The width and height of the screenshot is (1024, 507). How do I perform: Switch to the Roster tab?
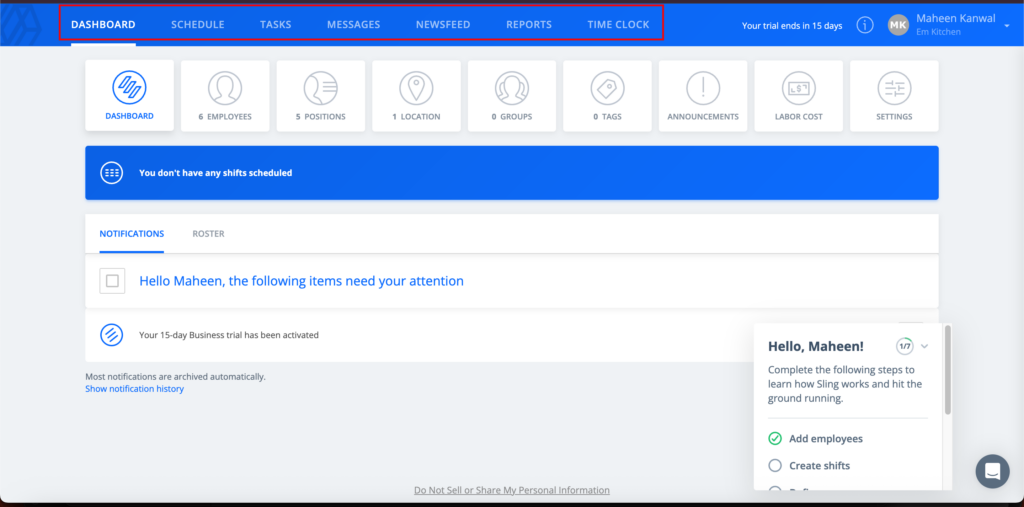[208, 233]
